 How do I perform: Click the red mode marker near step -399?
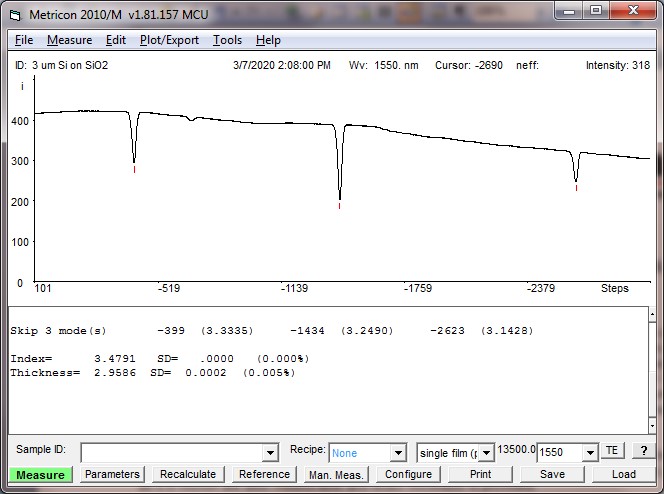pos(135,169)
